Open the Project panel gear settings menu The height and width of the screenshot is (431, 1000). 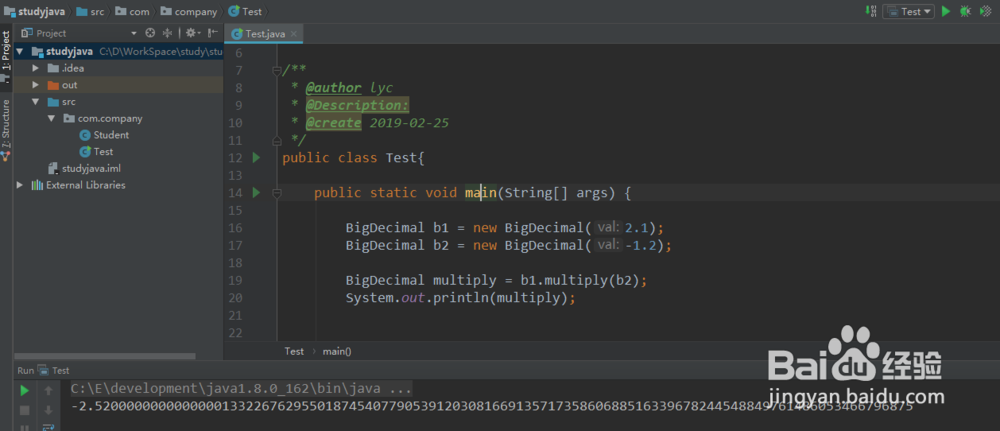[193, 33]
